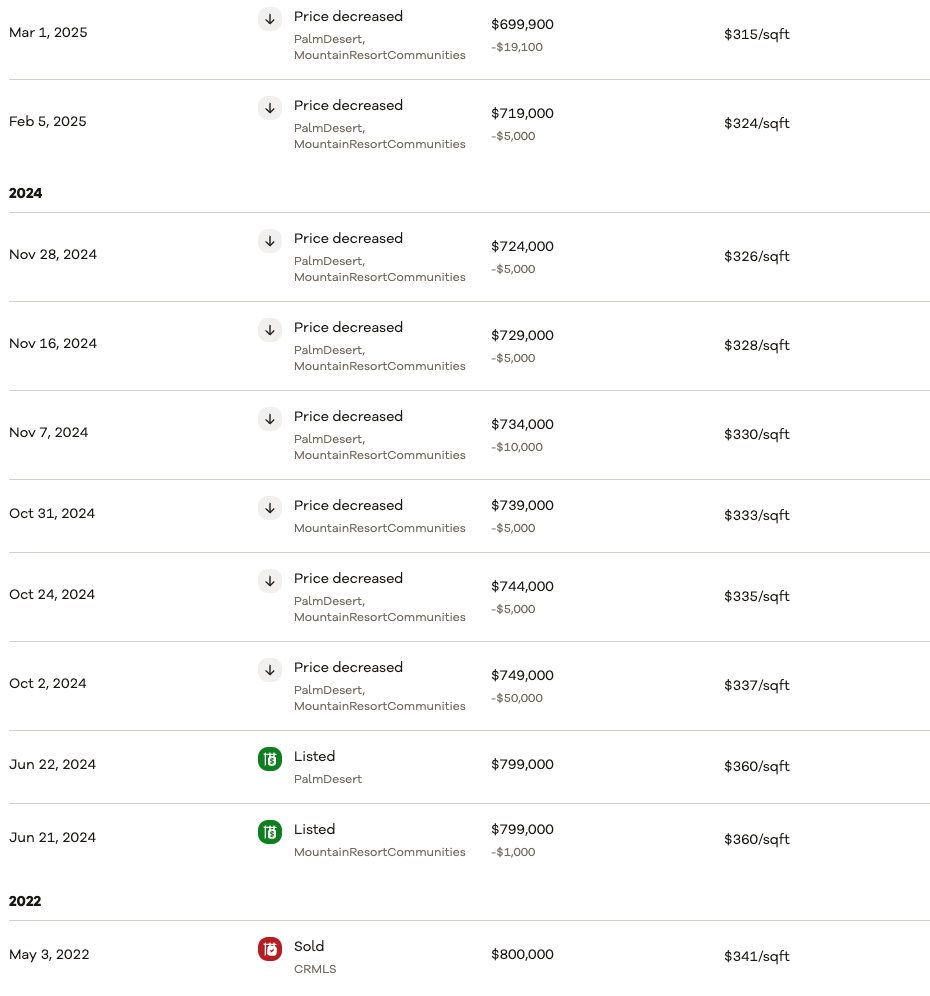Click the 2022 year heading

click(26, 901)
